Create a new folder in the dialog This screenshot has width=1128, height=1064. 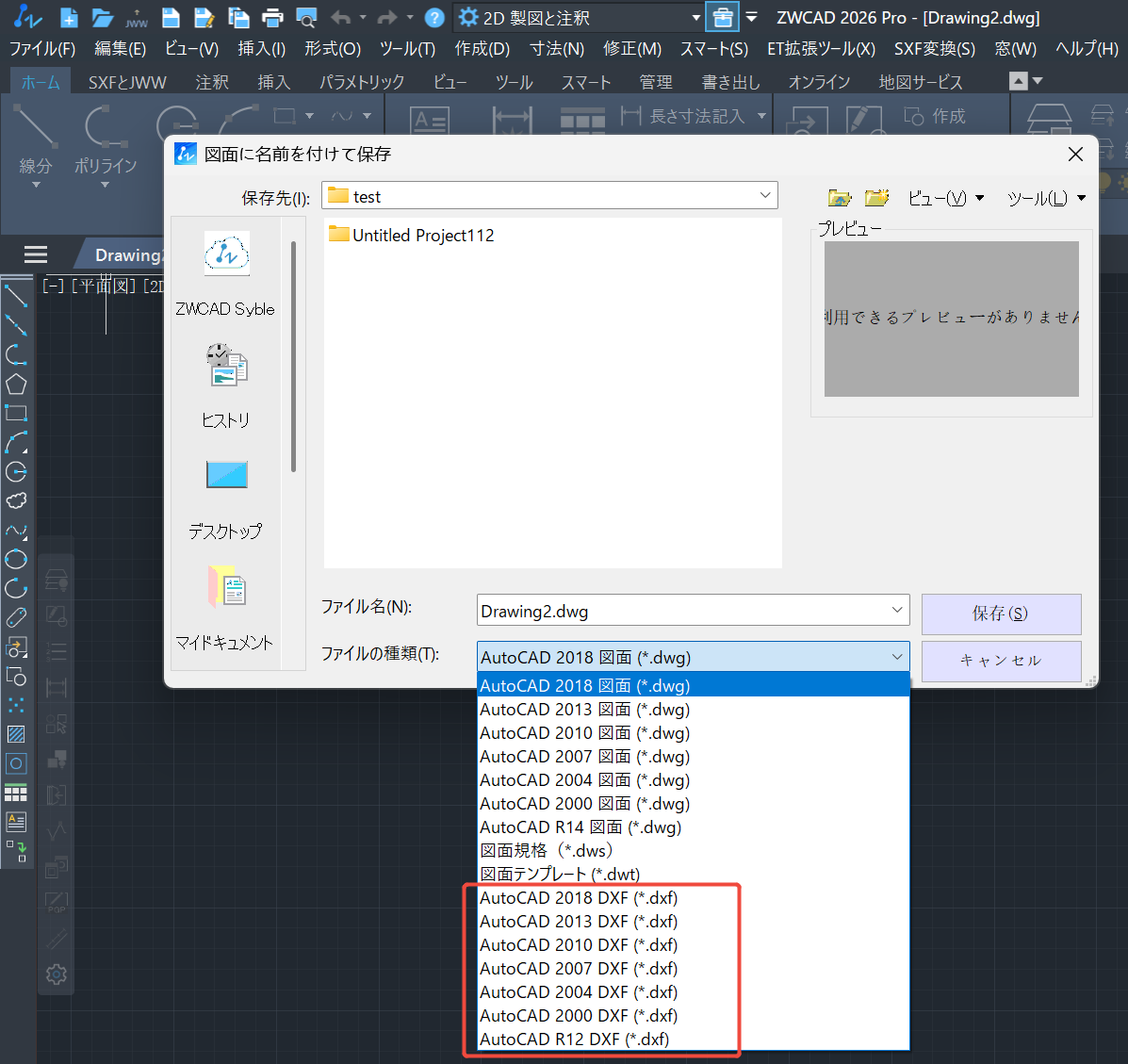click(876, 198)
